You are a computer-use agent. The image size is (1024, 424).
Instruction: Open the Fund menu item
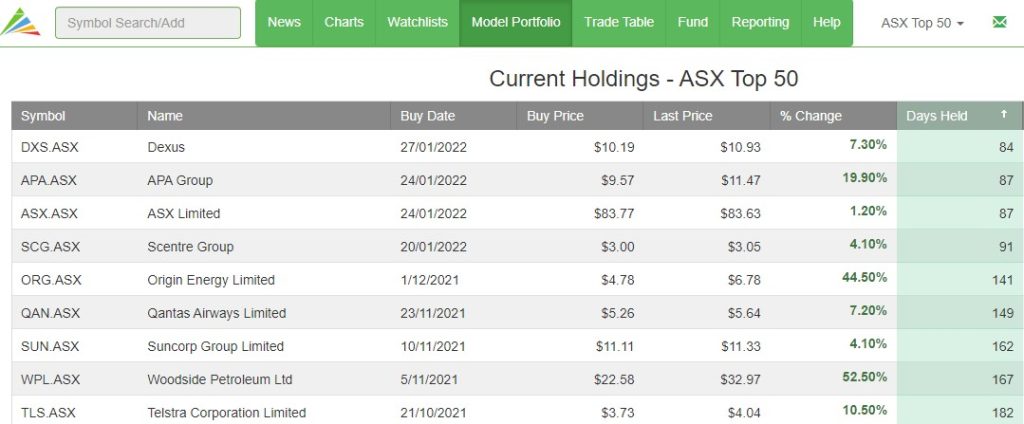point(692,22)
